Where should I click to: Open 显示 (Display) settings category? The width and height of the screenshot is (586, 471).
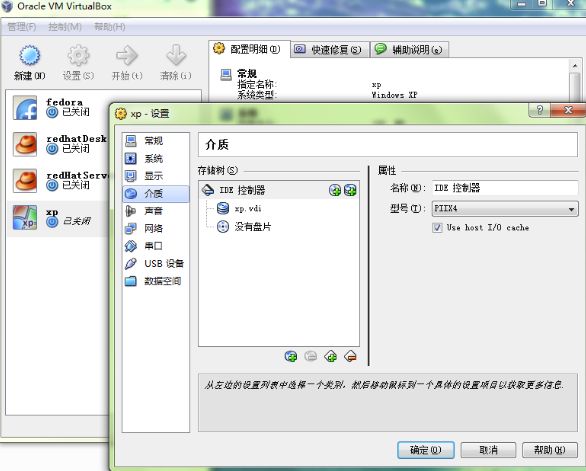pos(155,176)
